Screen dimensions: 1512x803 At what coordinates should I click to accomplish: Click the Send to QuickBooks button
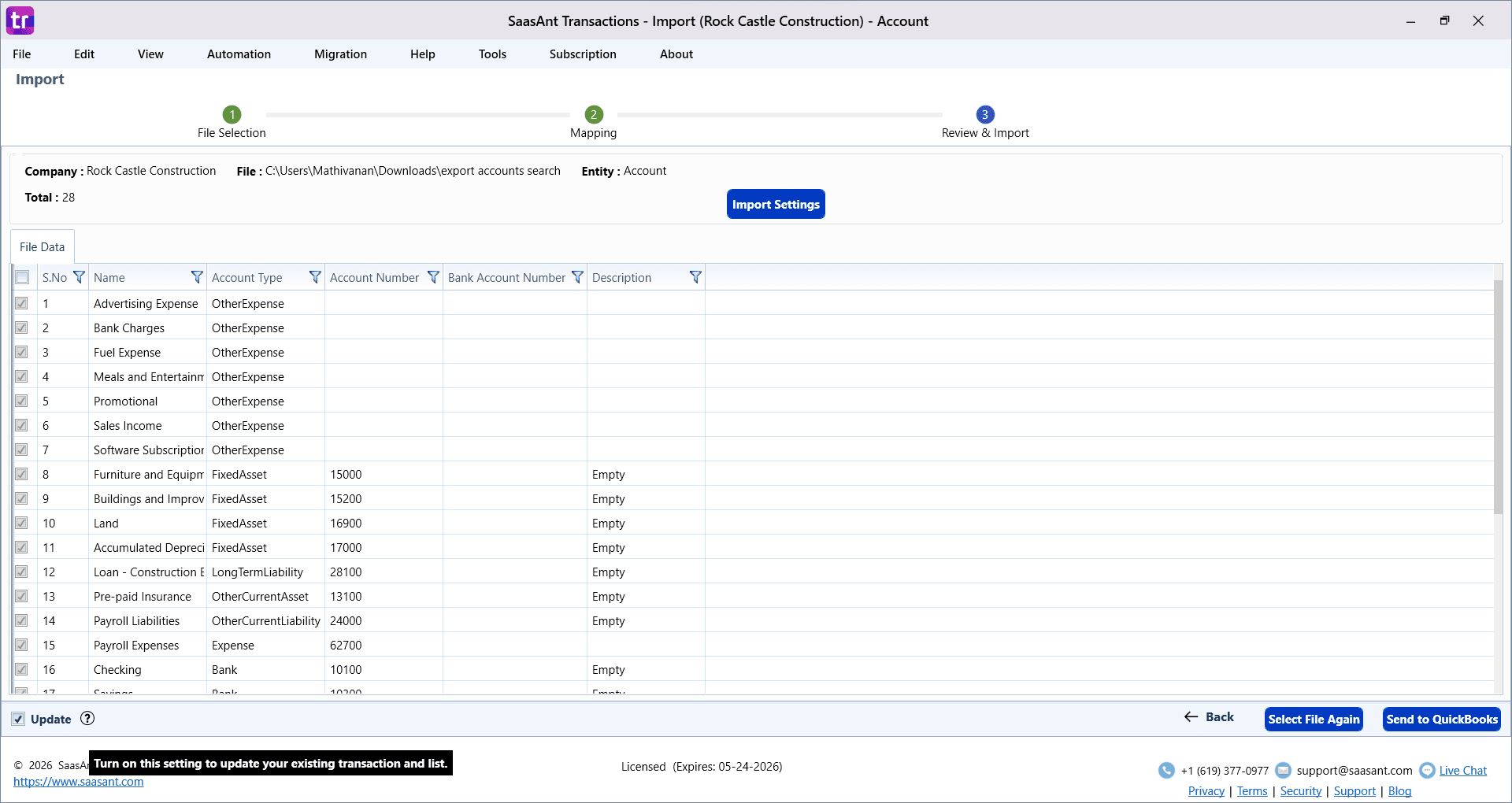pyautogui.click(x=1441, y=719)
